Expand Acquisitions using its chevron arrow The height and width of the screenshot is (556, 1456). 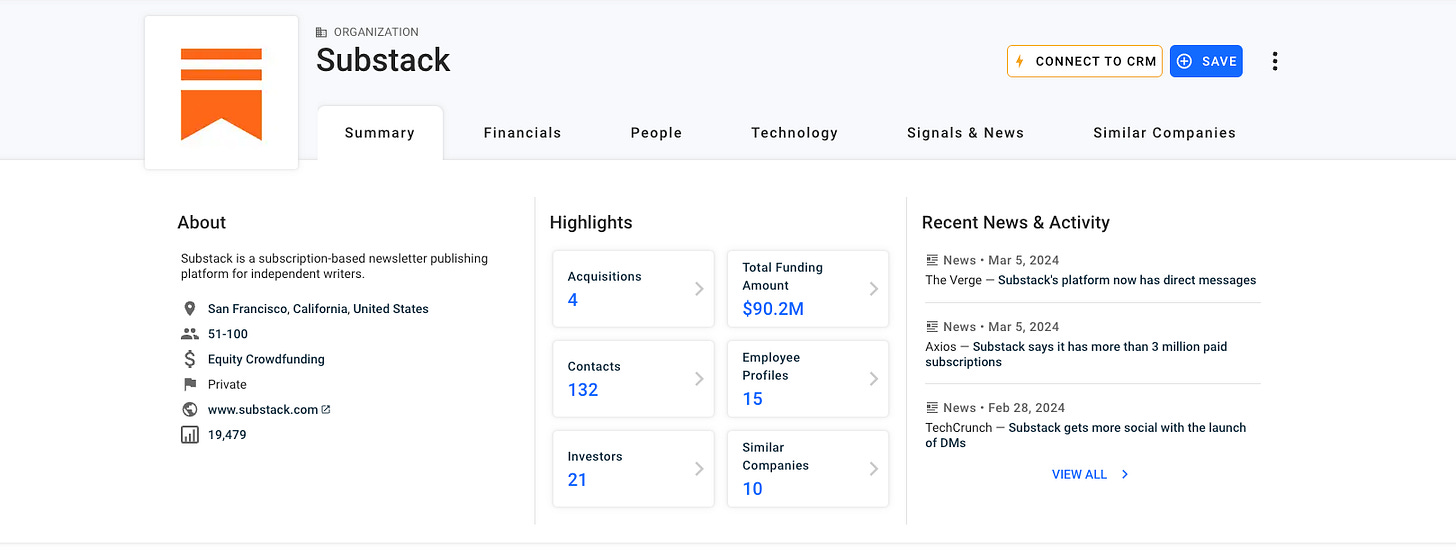click(x=699, y=289)
